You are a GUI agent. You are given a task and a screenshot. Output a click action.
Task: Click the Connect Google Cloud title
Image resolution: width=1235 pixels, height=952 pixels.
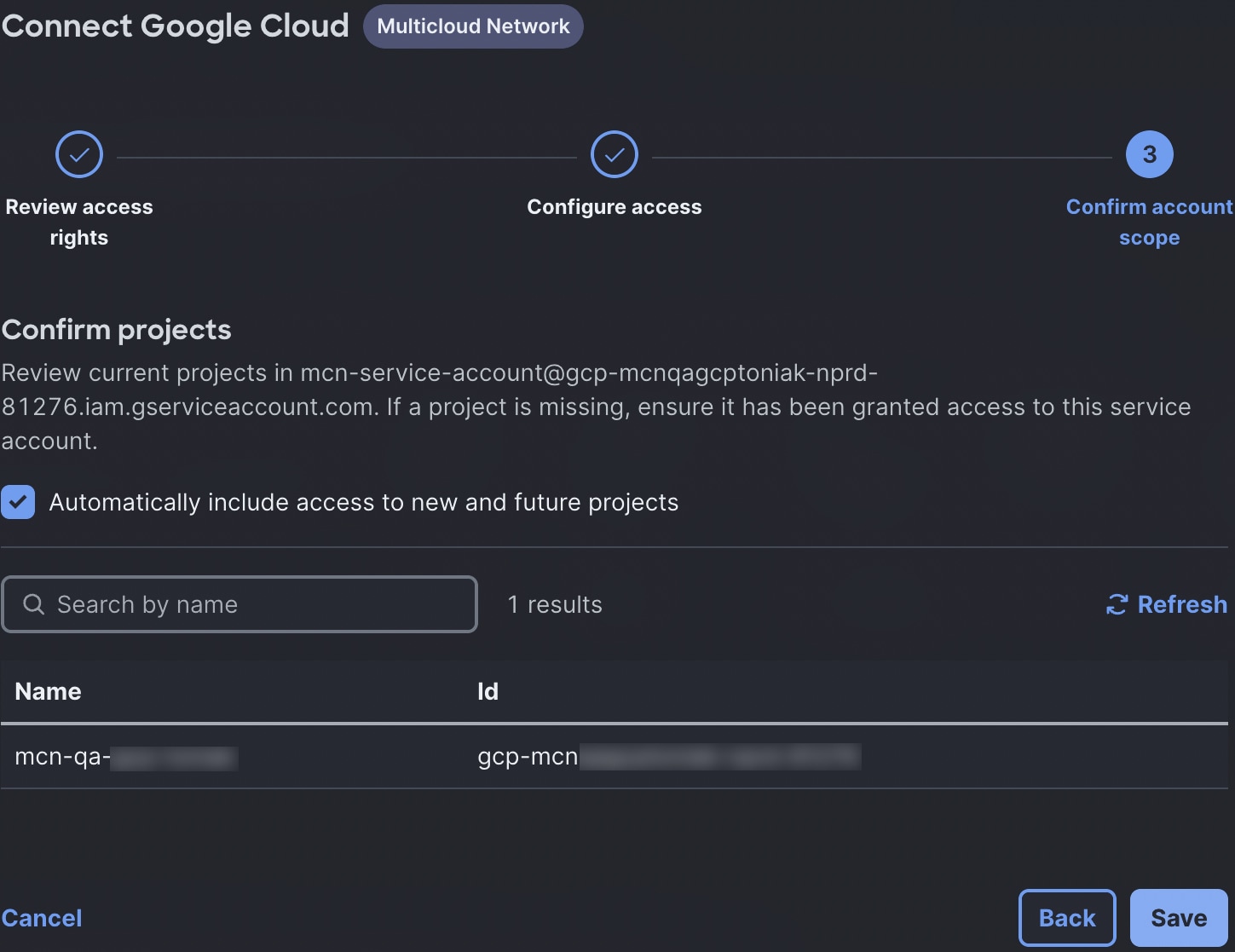tap(176, 26)
